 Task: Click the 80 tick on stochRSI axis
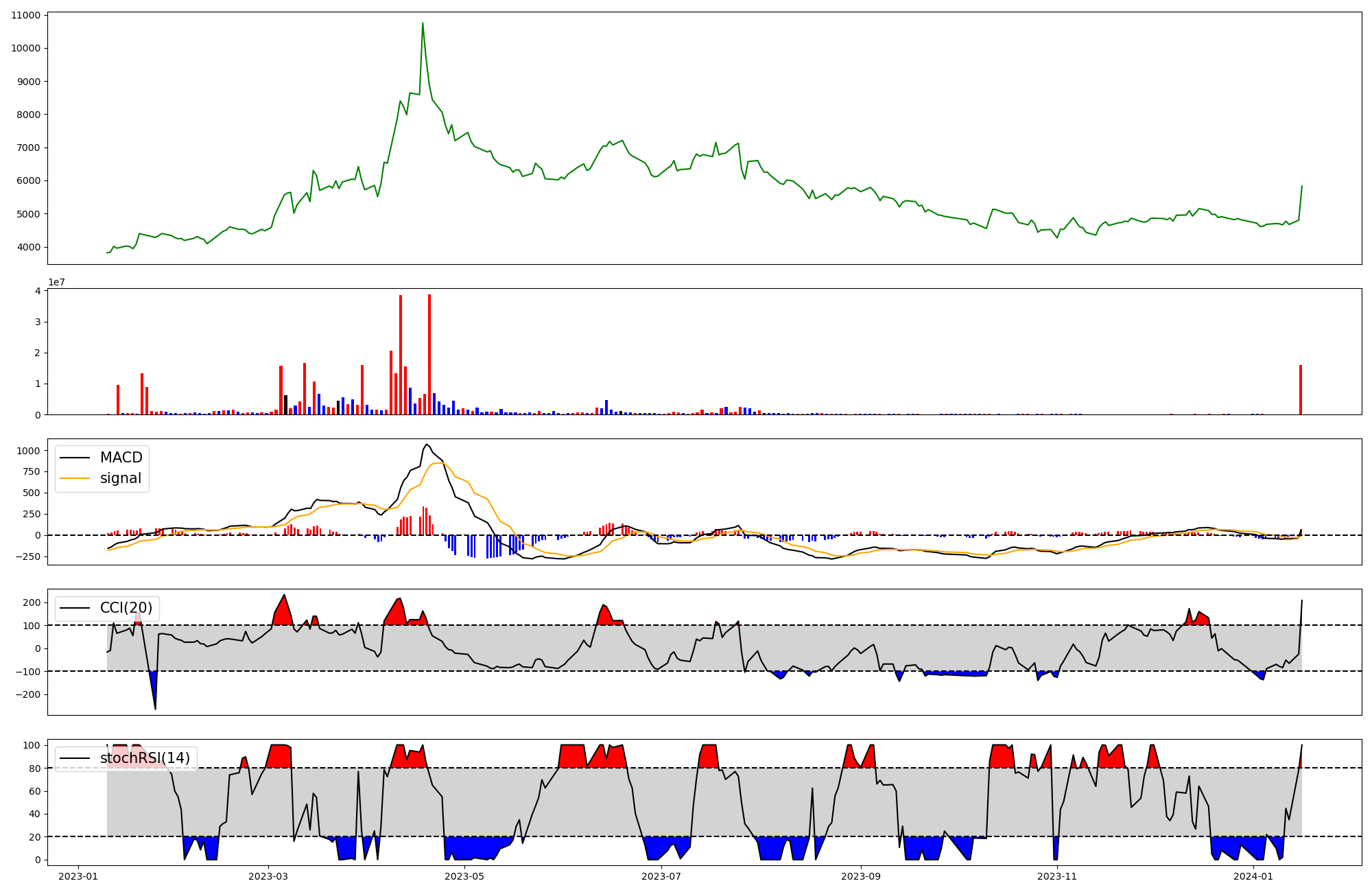[x=35, y=768]
